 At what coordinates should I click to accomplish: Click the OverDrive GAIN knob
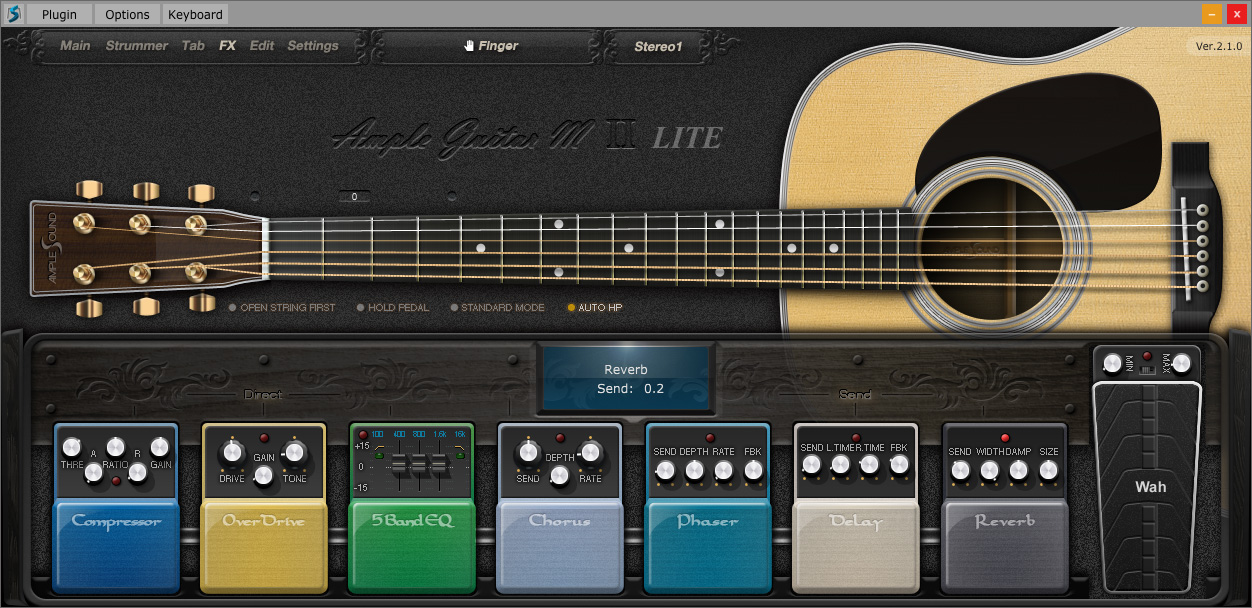coord(264,477)
